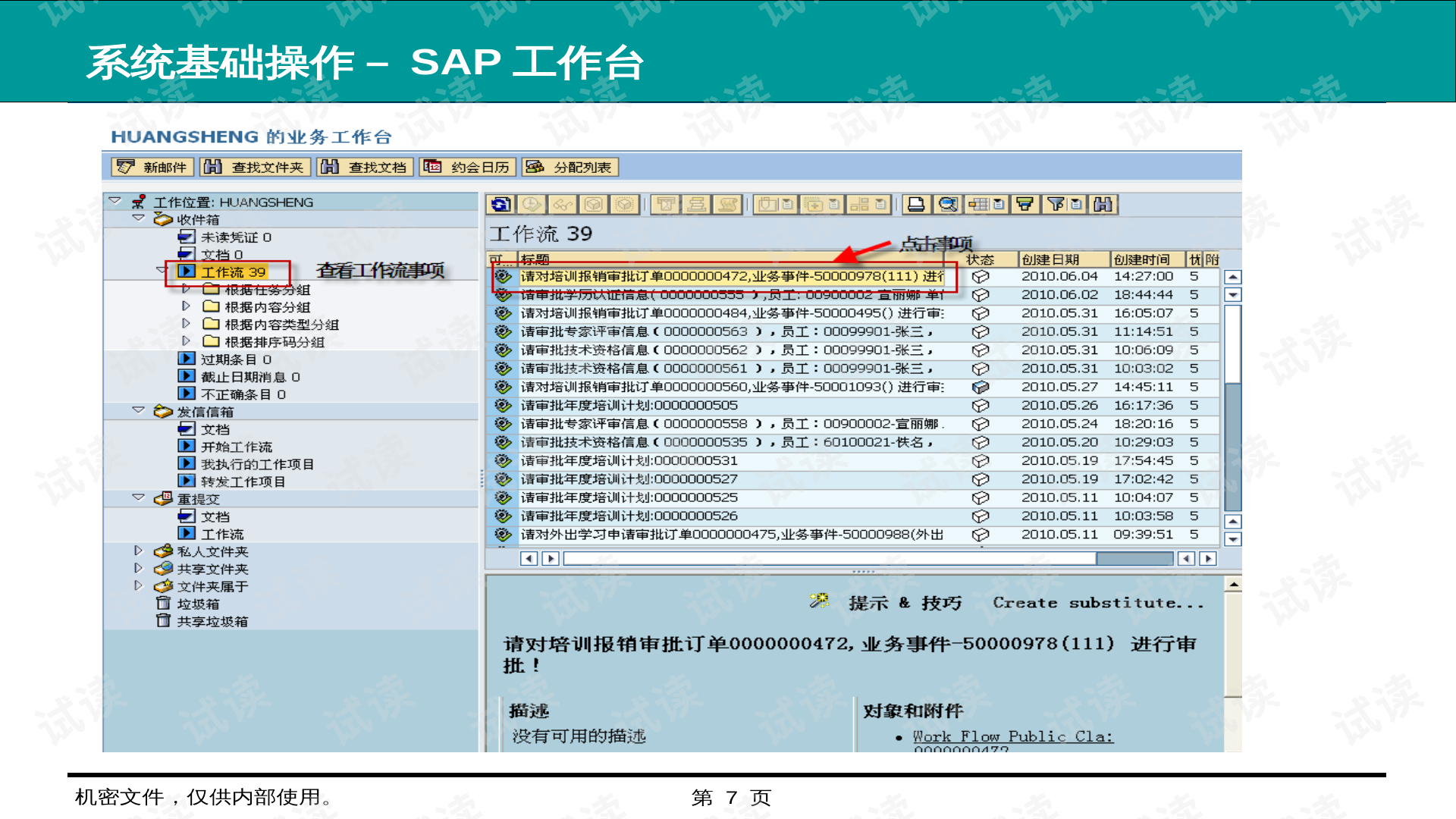Click the work item icon beside 请审批年度培训计划:0000000531
This screenshot has height=819, width=1456.
point(503,461)
